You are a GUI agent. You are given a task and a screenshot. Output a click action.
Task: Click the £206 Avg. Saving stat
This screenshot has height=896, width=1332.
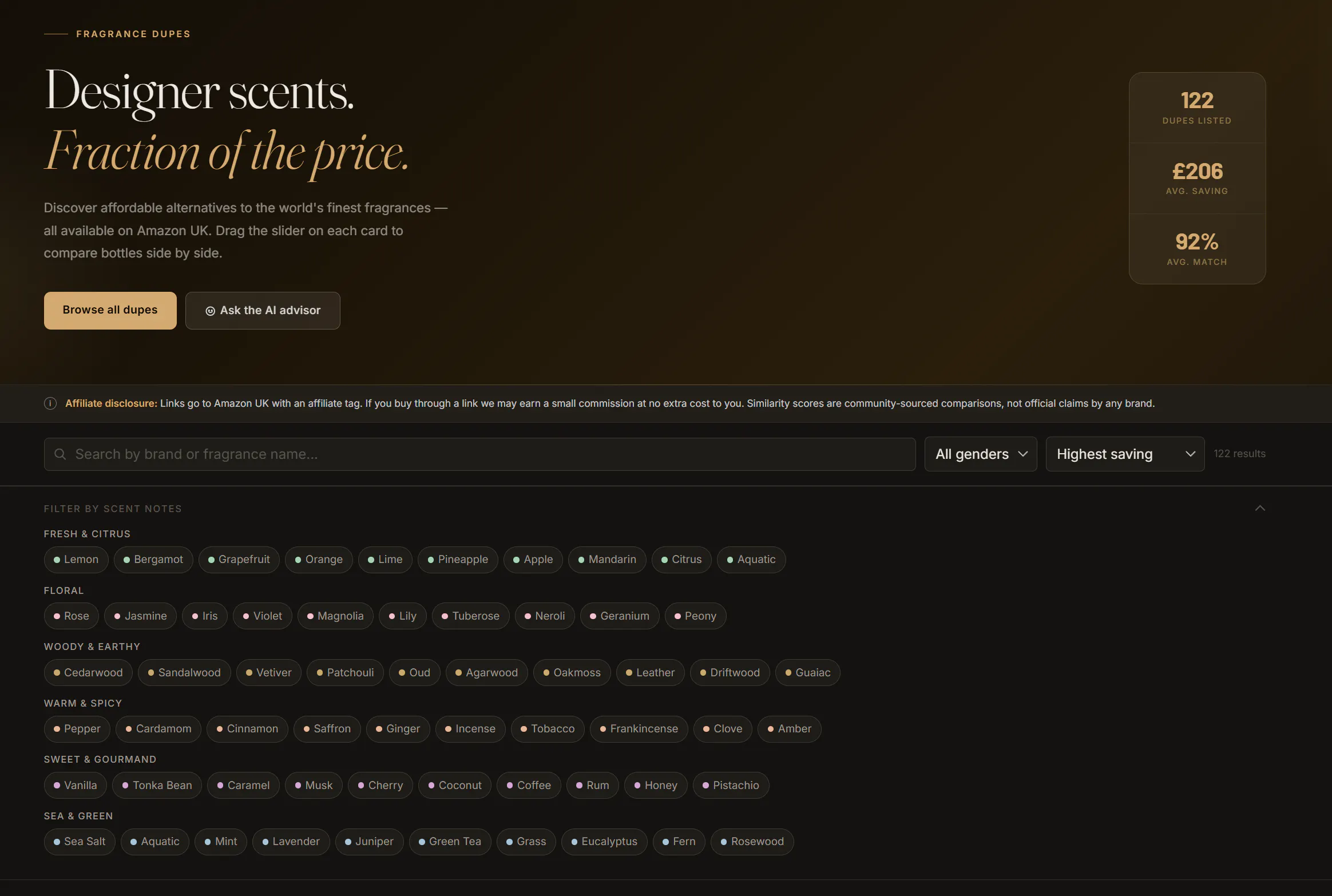click(1197, 179)
